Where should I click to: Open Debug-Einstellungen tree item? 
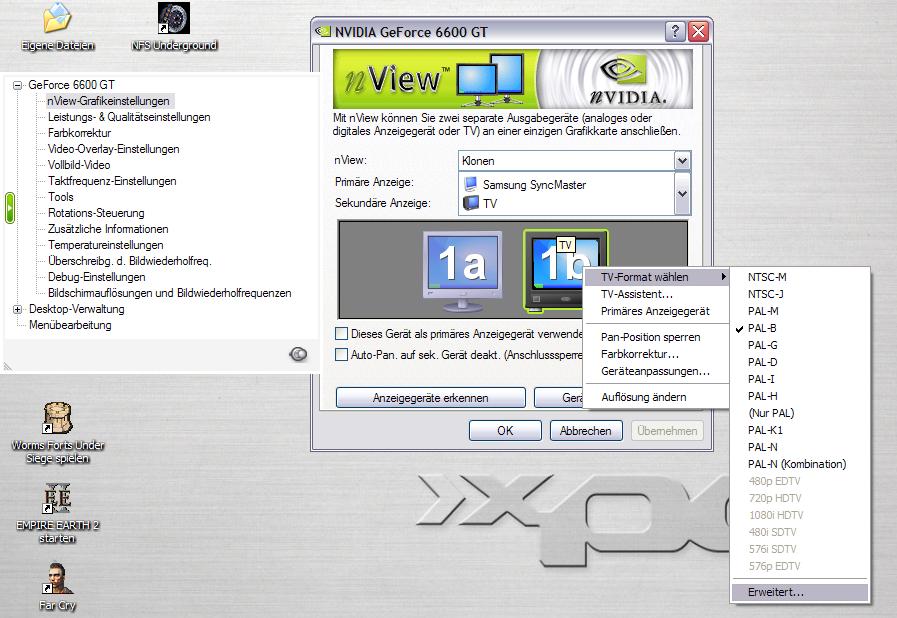pos(97,278)
